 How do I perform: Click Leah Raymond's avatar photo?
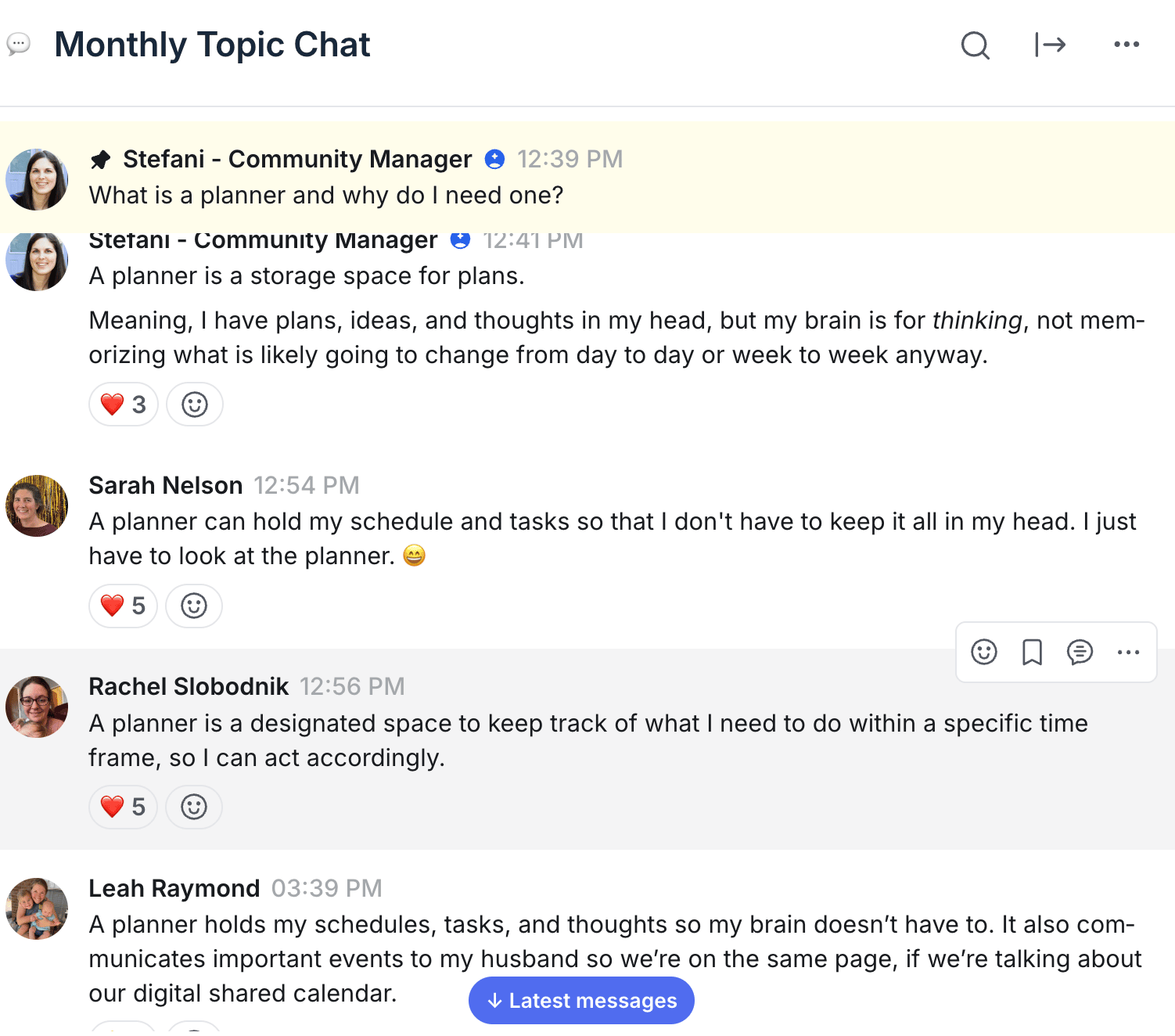(37, 908)
